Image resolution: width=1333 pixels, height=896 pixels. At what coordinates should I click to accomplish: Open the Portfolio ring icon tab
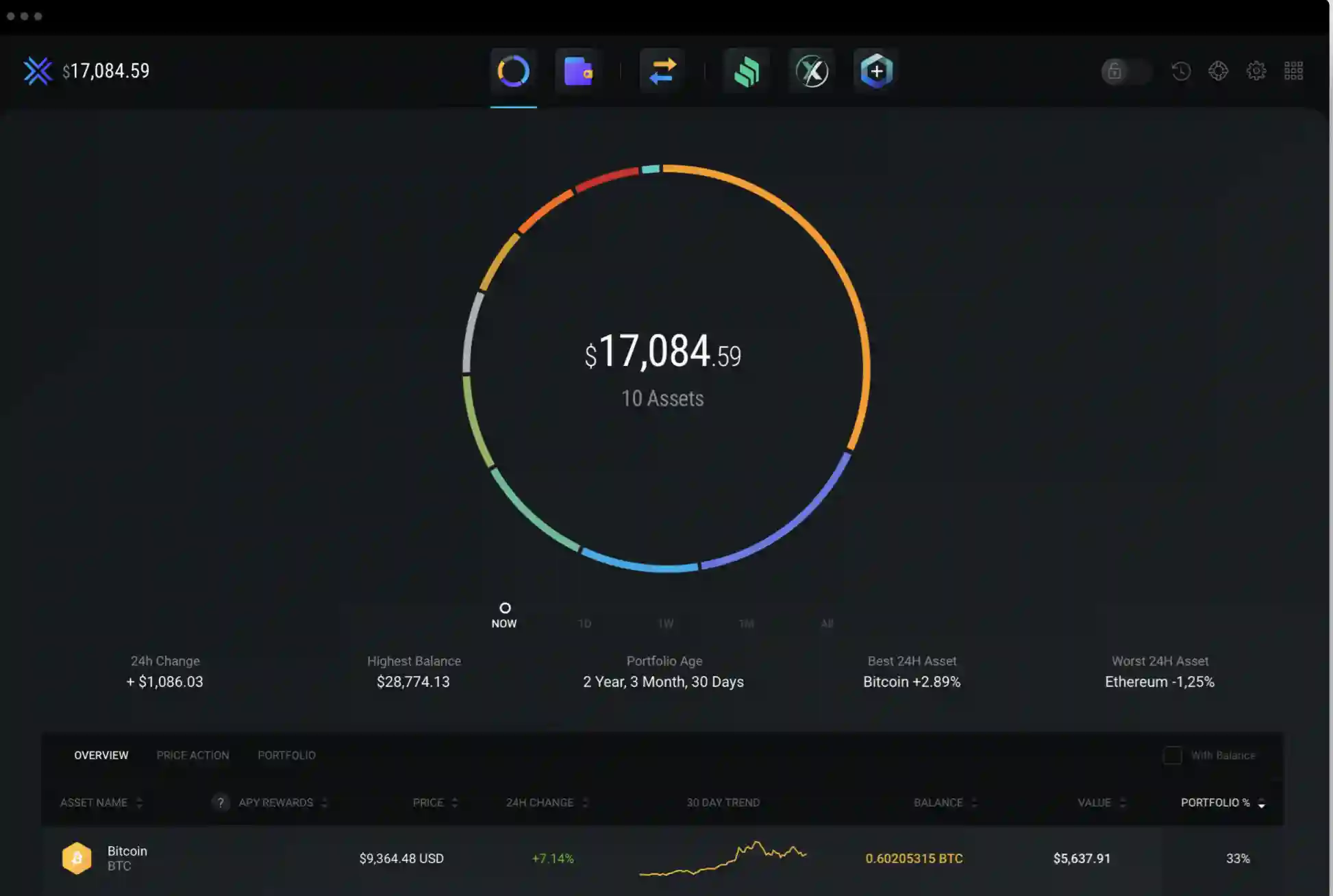pyautogui.click(x=513, y=71)
